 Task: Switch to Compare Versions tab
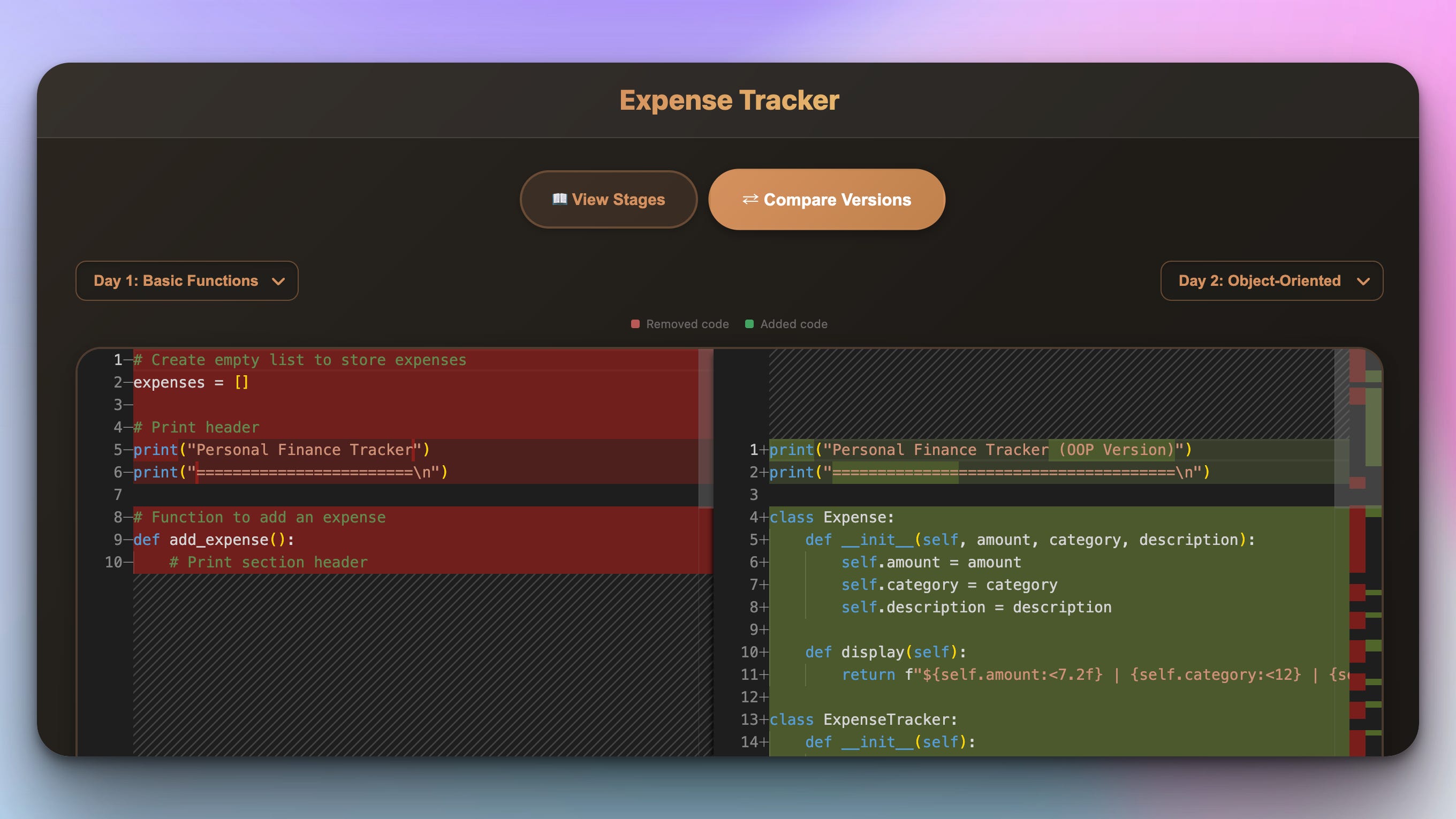tap(826, 200)
